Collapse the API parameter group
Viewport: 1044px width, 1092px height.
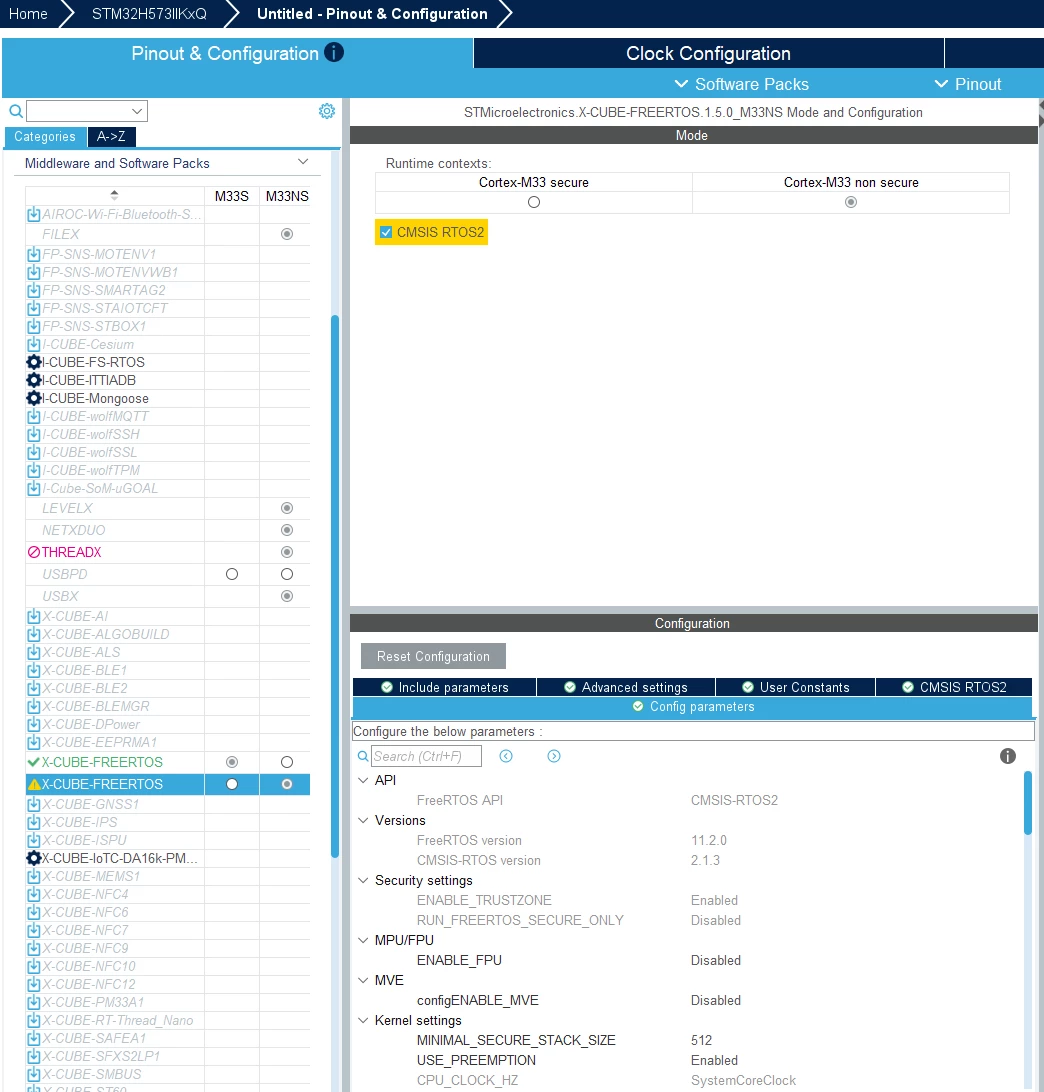(x=363, y=780)
